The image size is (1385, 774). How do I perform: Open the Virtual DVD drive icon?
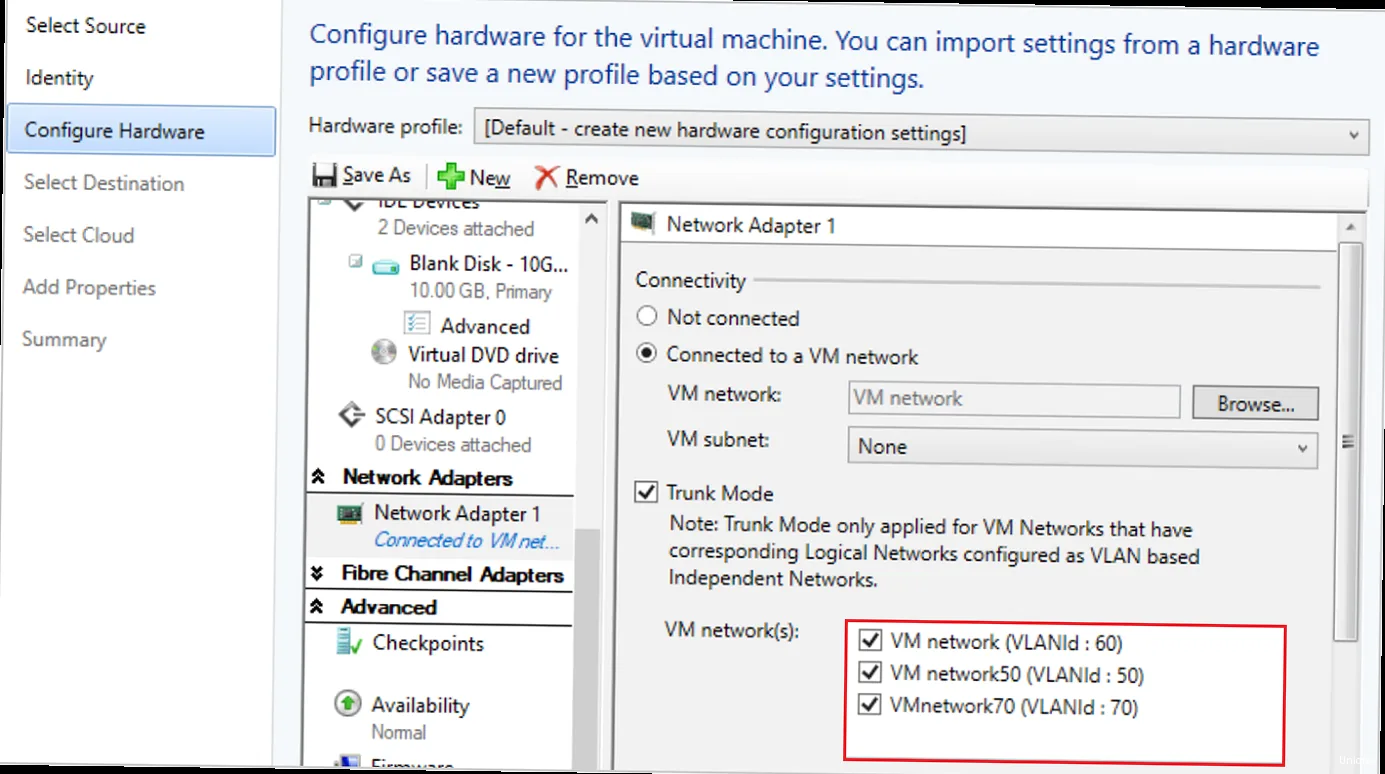(384, 354)
